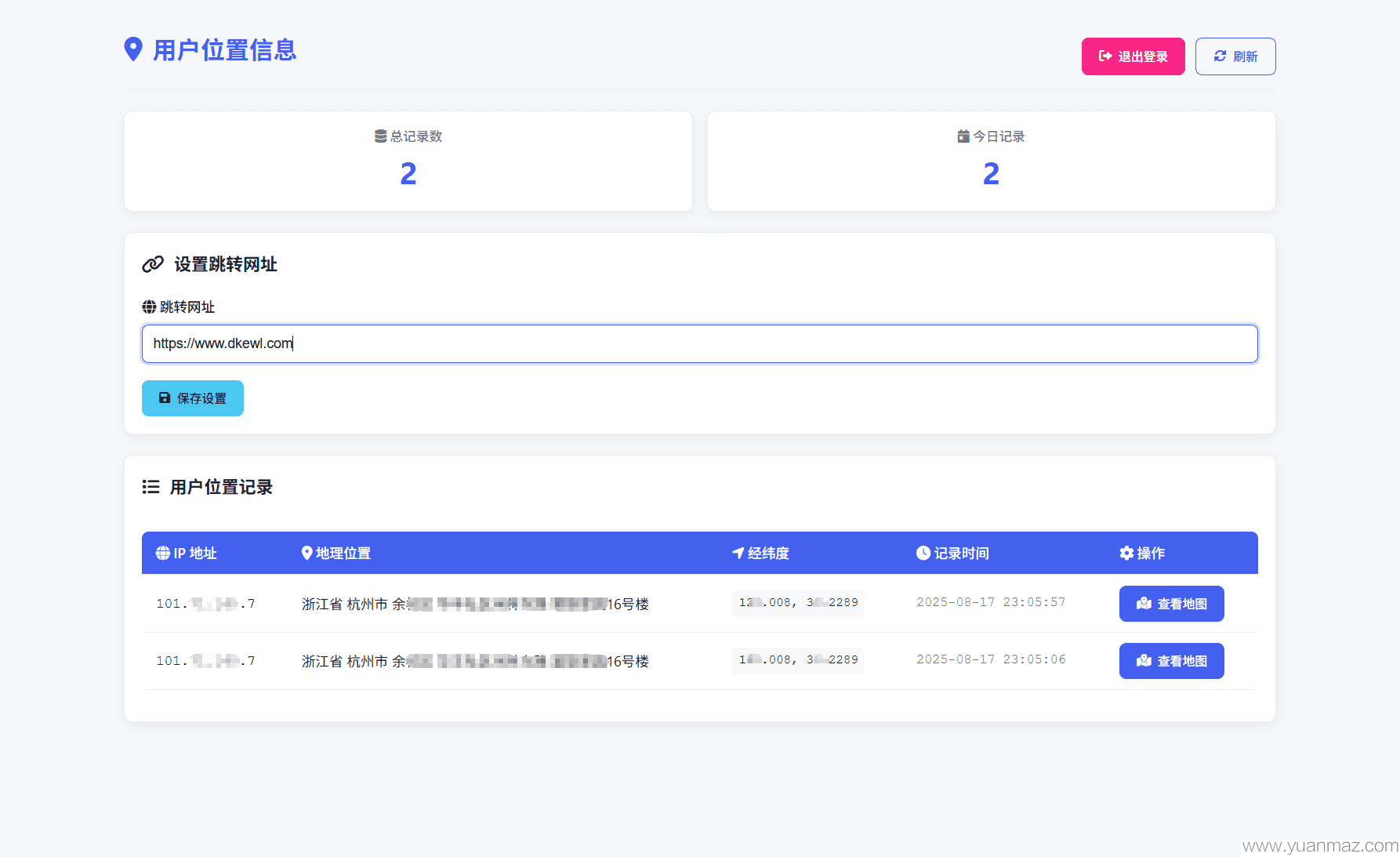Click the 总记录数 count value 2
This screenshot has width=1400, height=857.
(408, 173)
